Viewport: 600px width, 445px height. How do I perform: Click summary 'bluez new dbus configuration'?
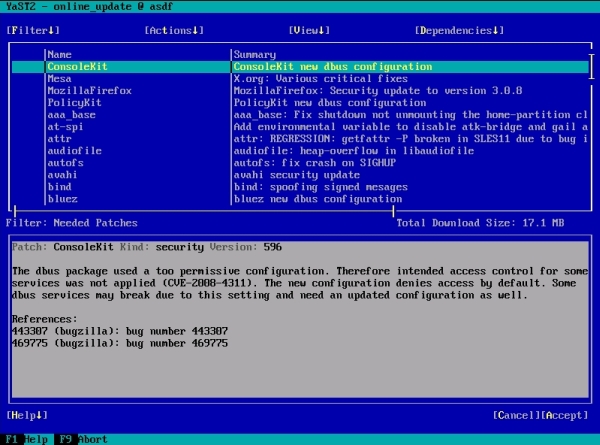coord(318,199)
